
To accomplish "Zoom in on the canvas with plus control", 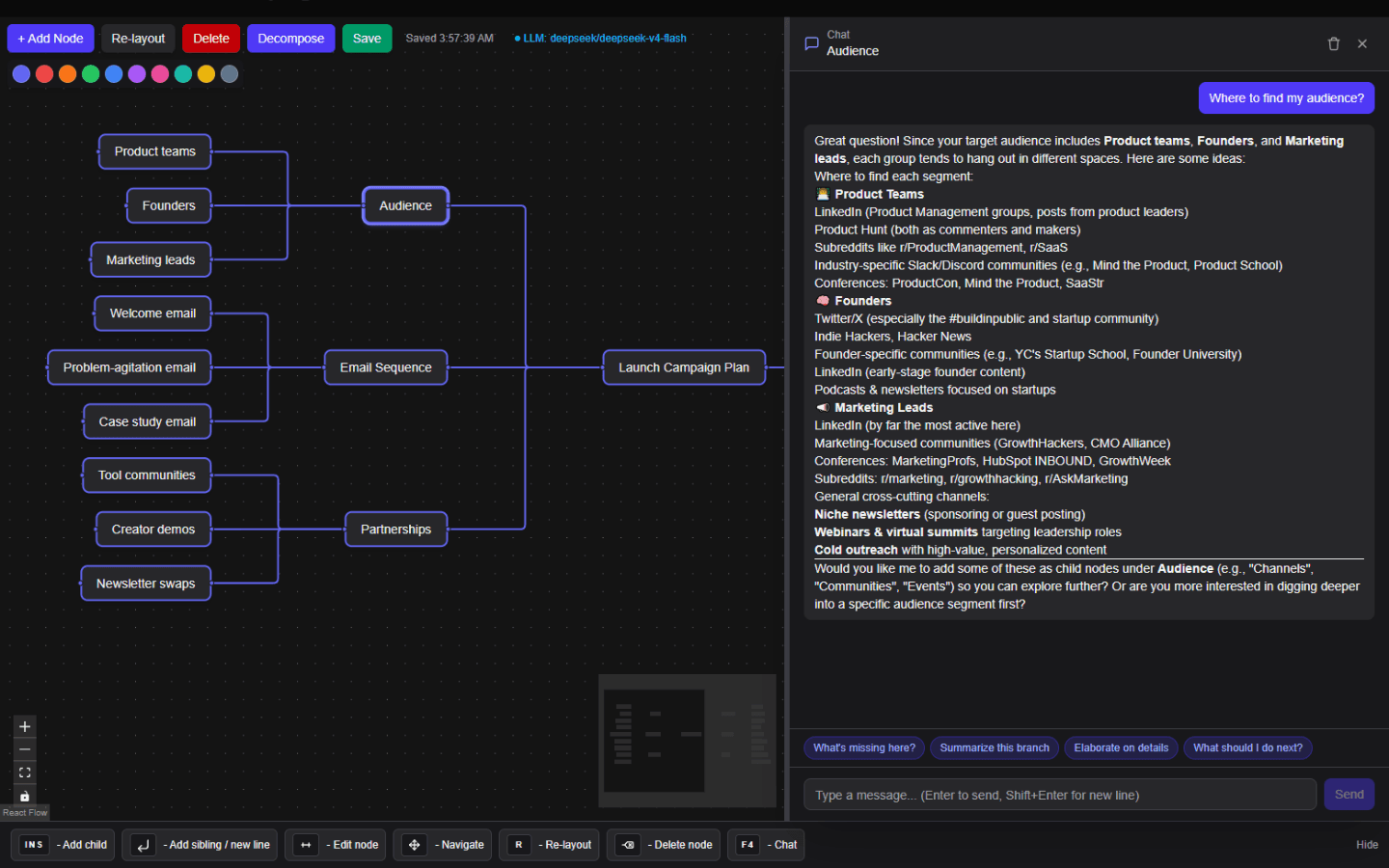I will 25,726.
